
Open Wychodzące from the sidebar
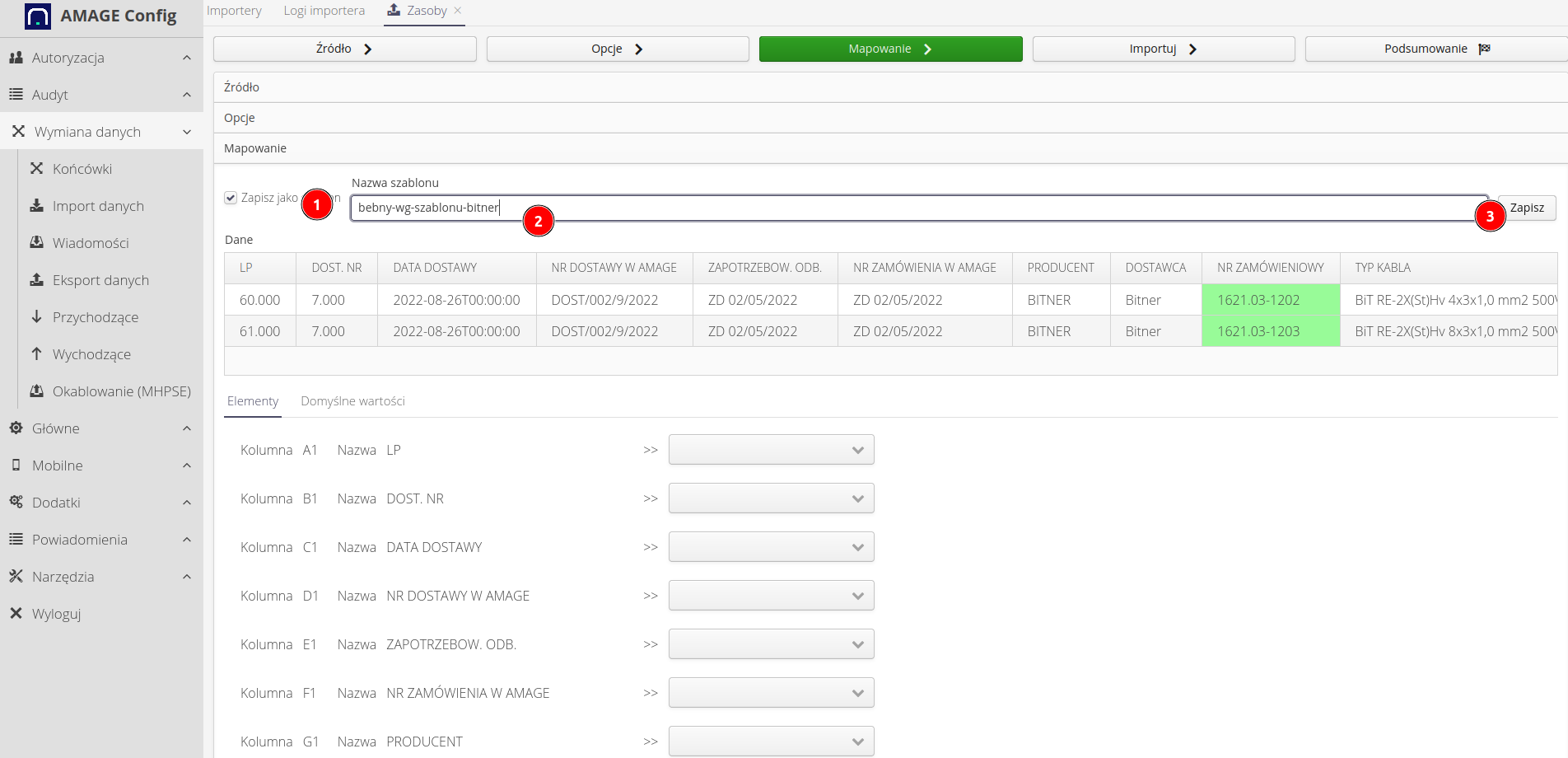[91, 353]
